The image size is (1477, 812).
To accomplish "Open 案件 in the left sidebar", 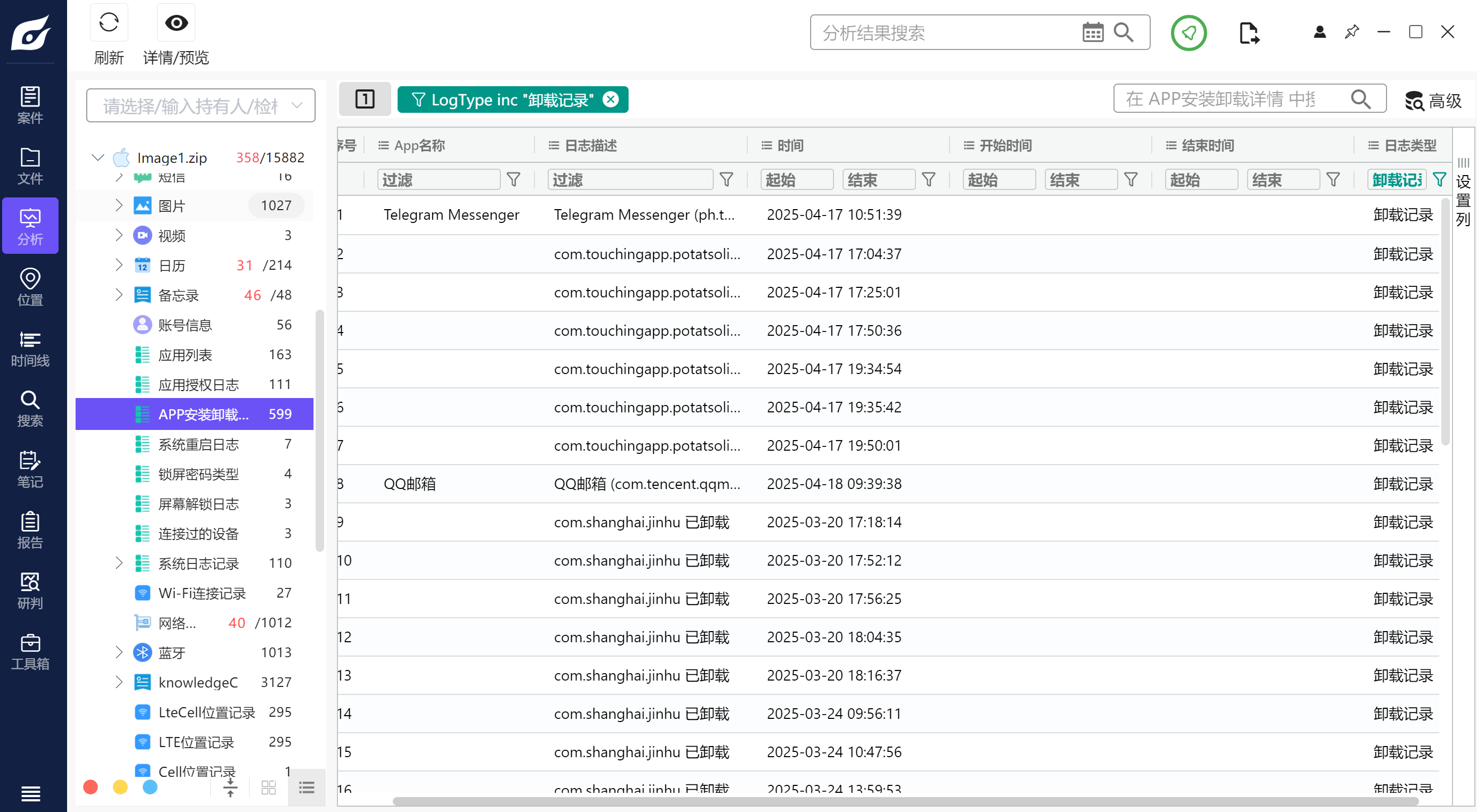I will click(x=30, y=105).
